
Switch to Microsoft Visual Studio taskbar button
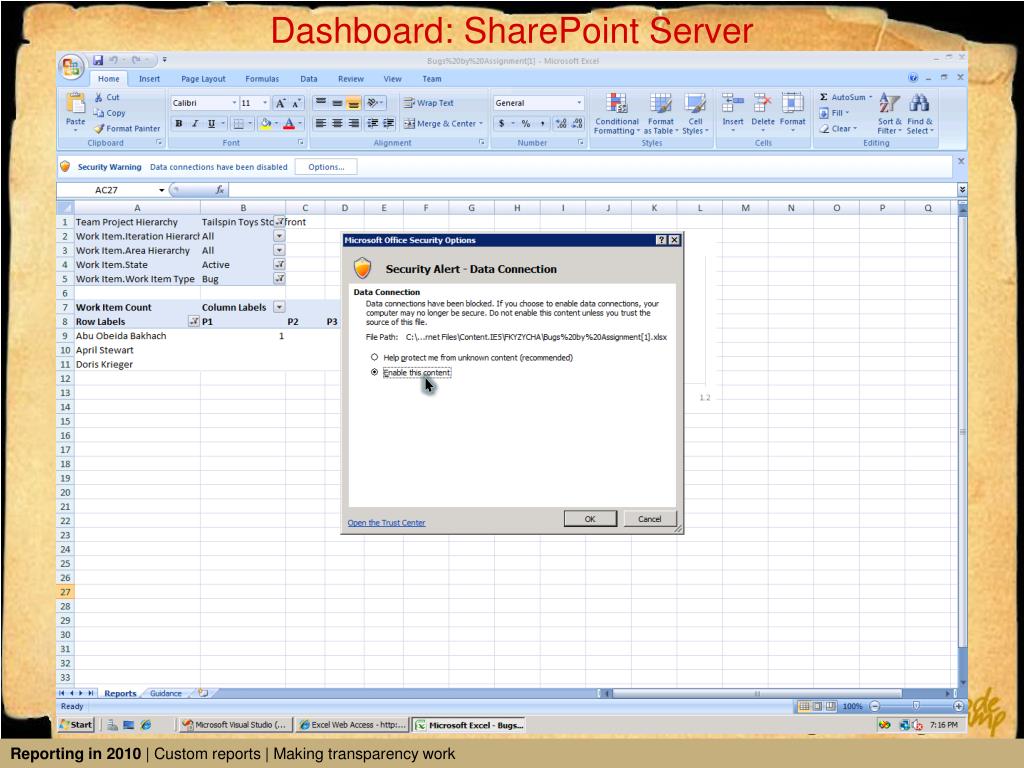235,724
